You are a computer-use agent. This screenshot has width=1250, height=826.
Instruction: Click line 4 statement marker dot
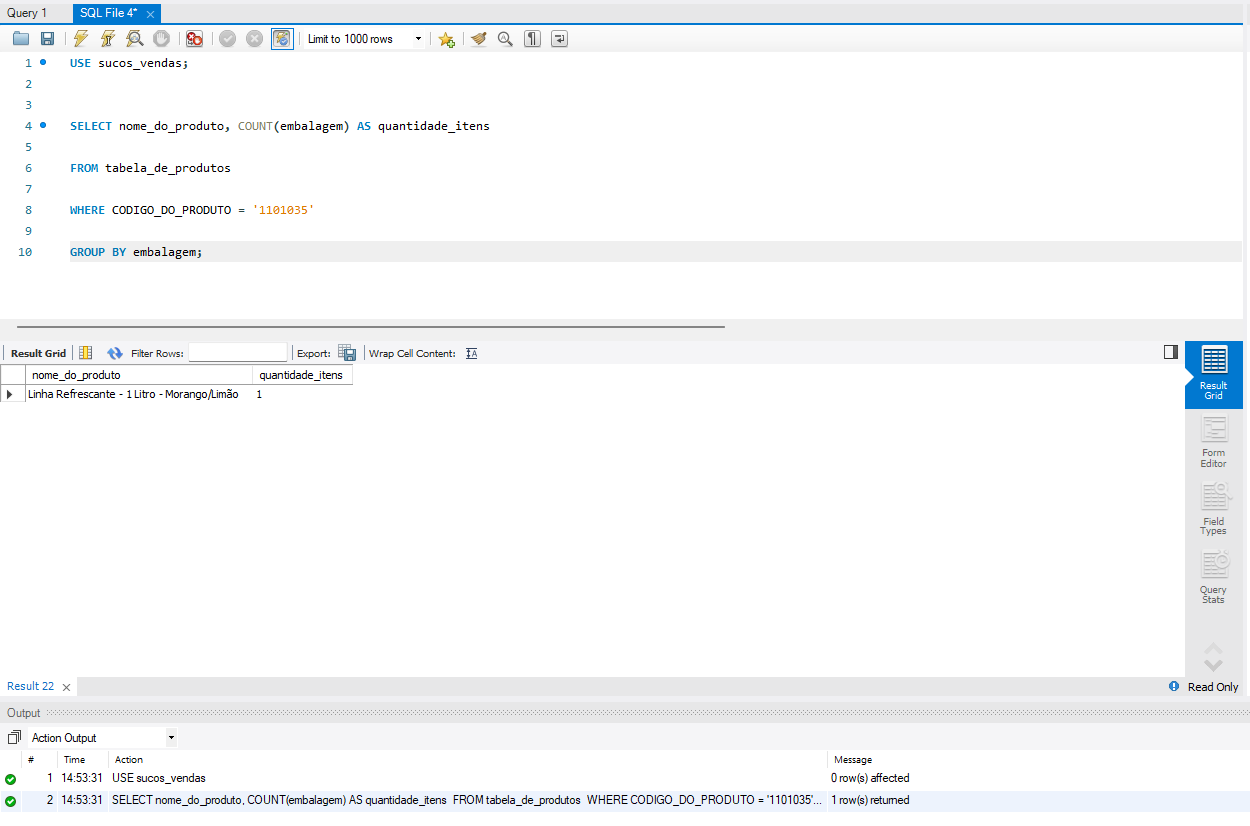[43, 125]
